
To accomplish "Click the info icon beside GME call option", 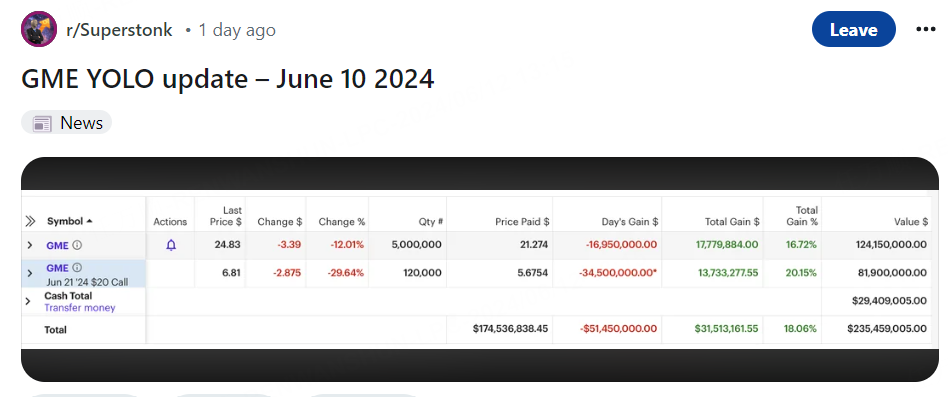I will (x=77, y=268).
